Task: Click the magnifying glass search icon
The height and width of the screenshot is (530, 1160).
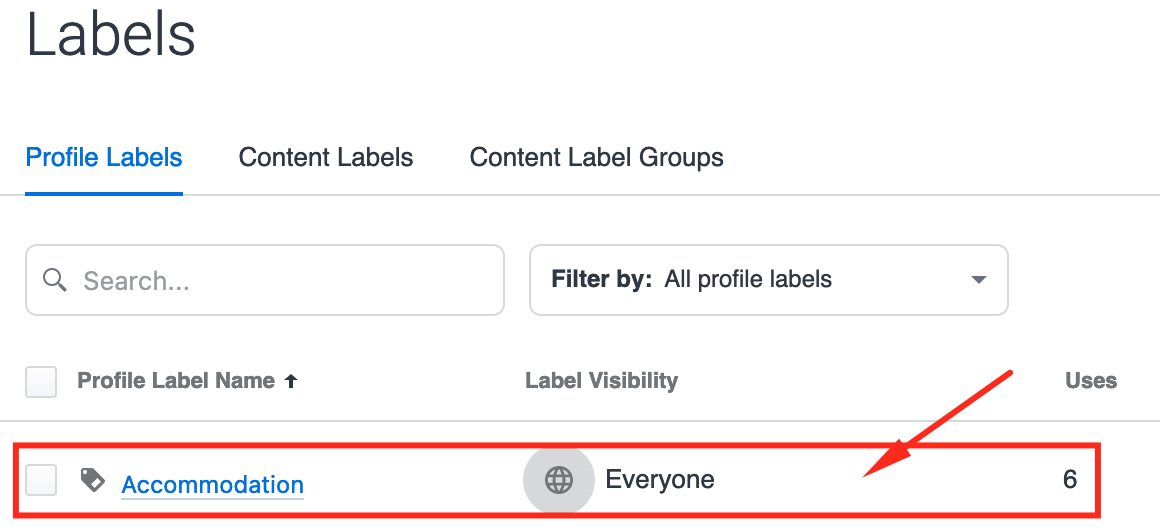Action: pos(55,280)
